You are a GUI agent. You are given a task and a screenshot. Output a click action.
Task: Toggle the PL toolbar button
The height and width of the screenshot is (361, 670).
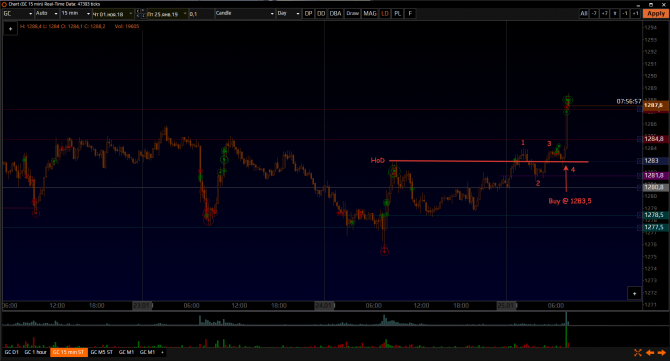coord(398,14)
